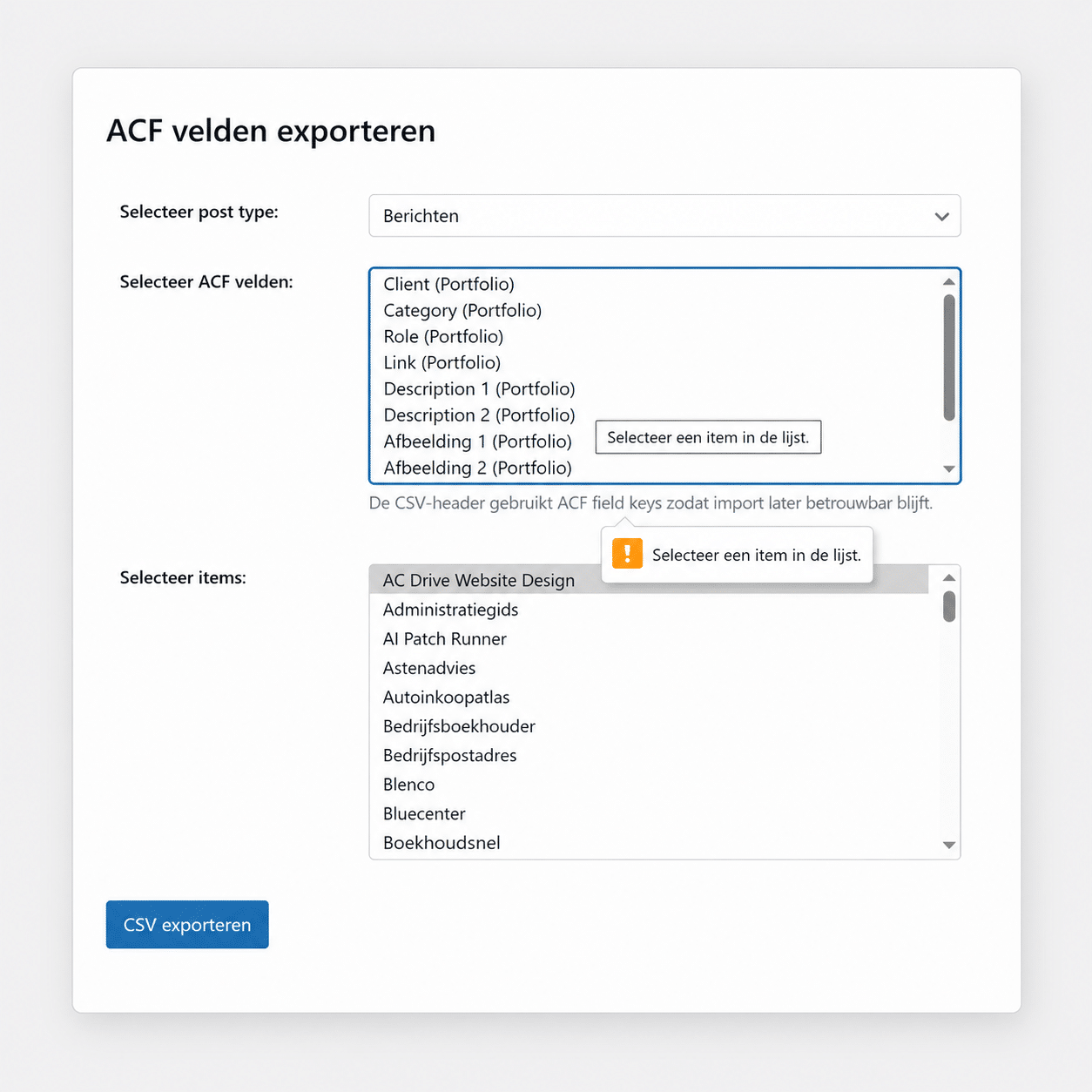Click the post type dropdown chevron arrow
Viewport: 1092px width, 1092px height.
pyautogui.click(x=941, y=217)
